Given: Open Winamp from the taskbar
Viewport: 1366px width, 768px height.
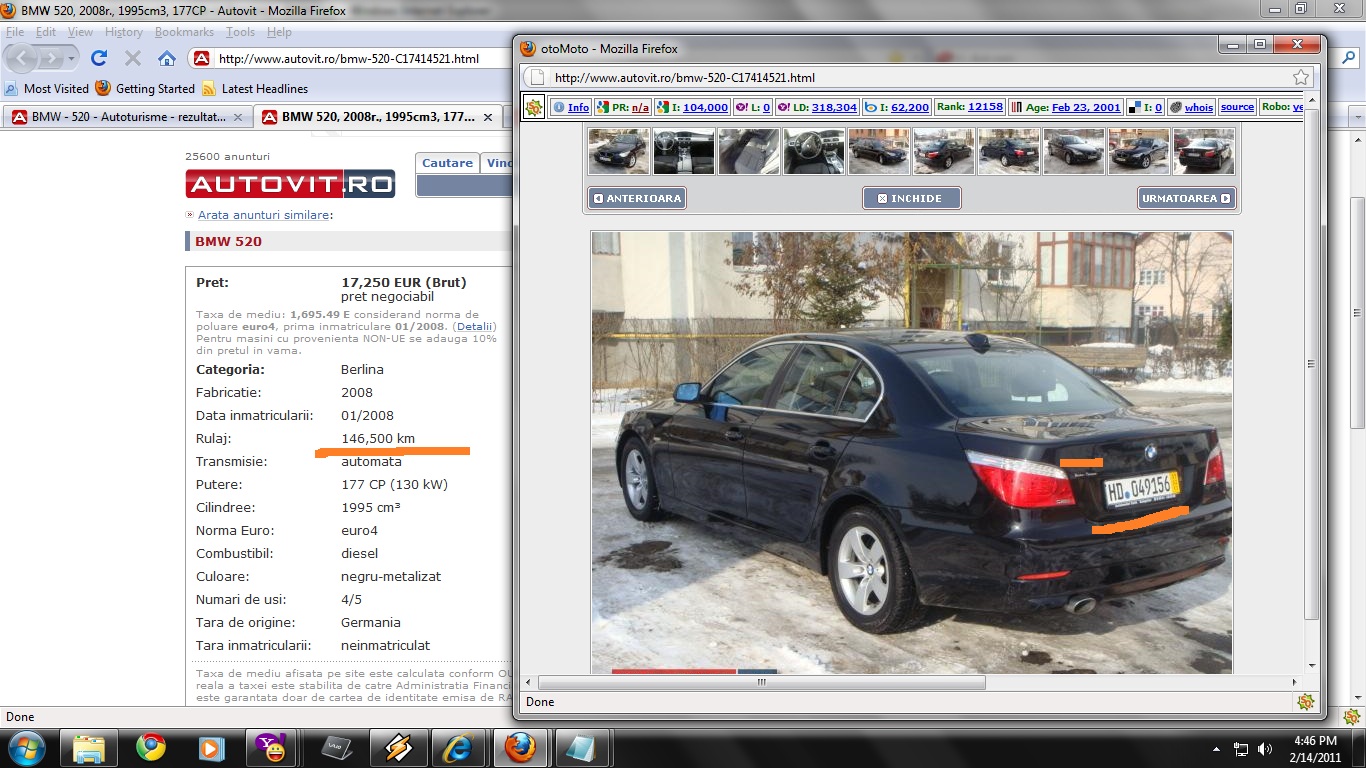Looking at the screenshot, I should (398, 747).
